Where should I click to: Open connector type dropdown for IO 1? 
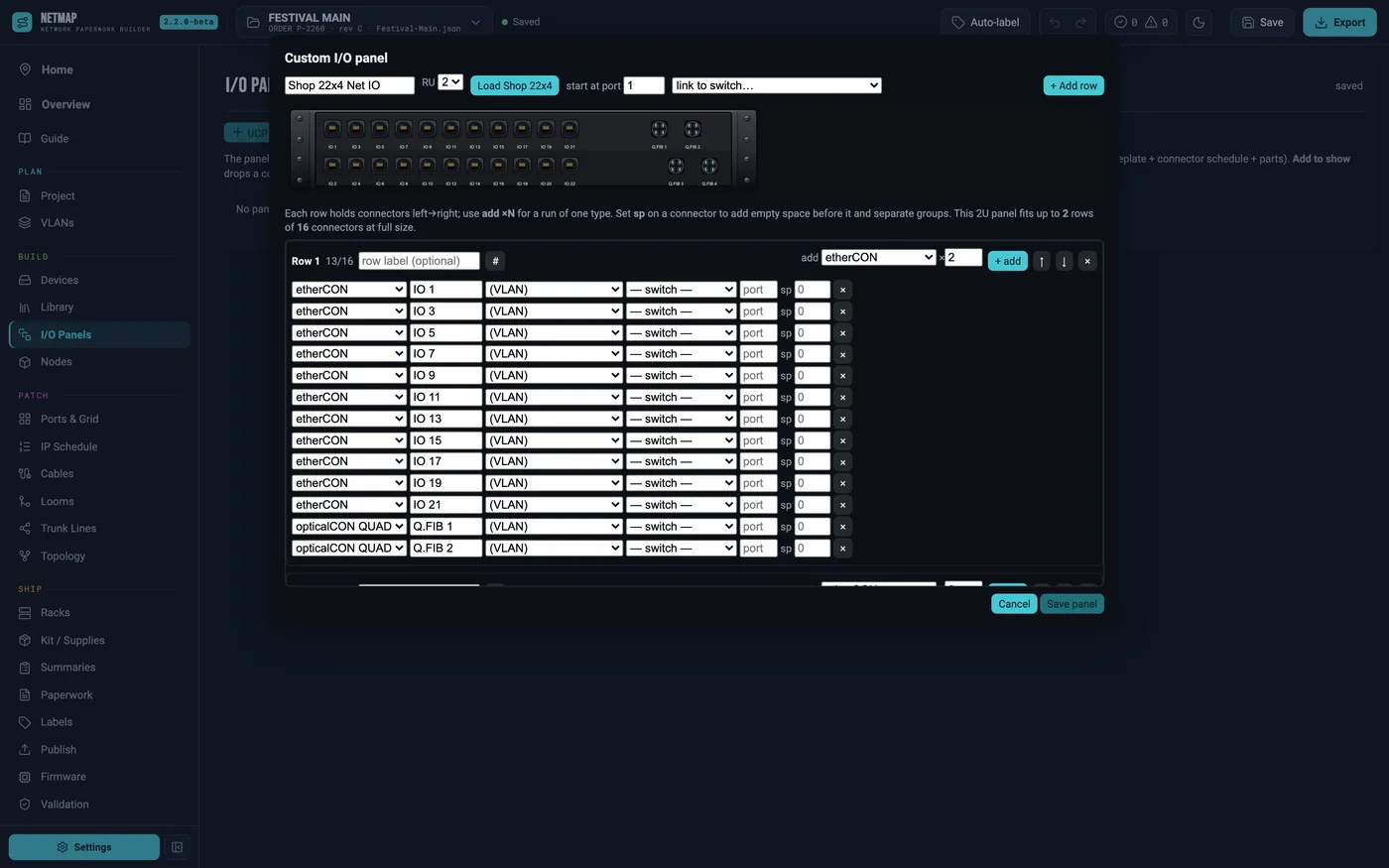pyautogui.click(x=349, y=290)
